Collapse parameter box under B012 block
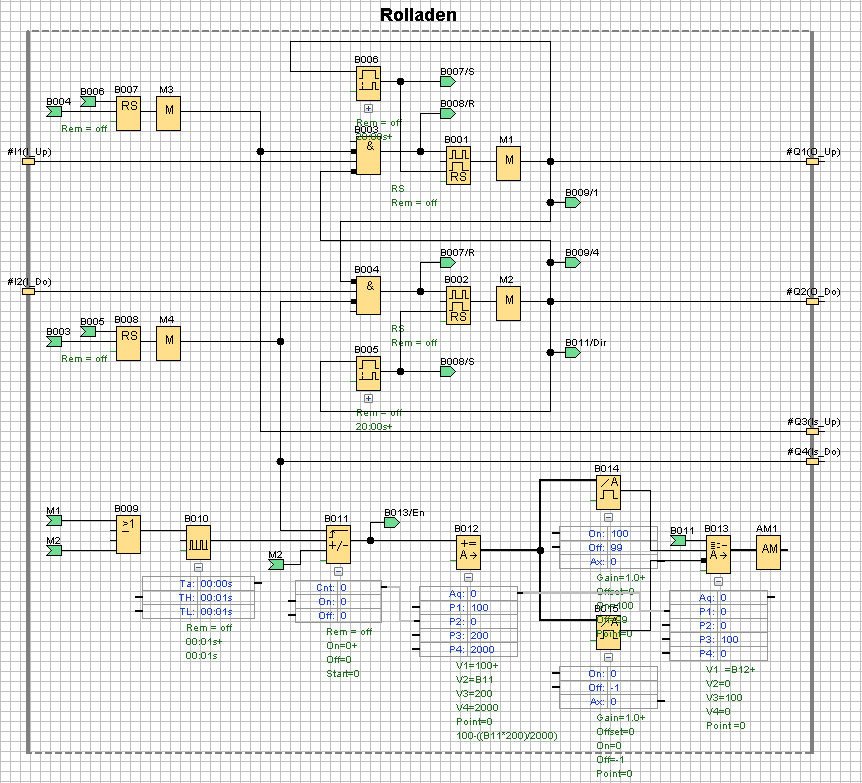 pyautogui.click(x=468, y=578)
